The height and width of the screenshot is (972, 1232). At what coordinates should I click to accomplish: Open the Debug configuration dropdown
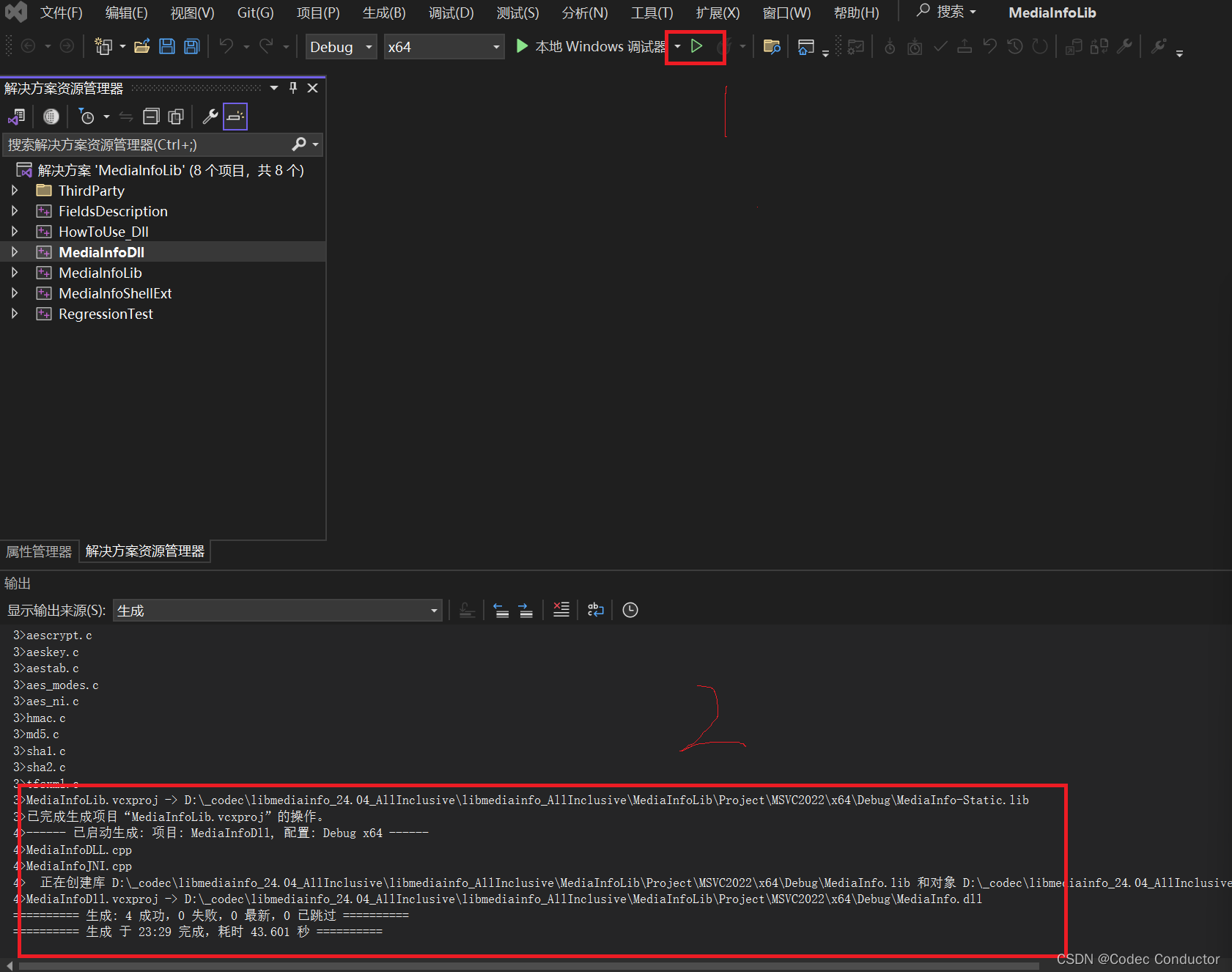[341, 47]
